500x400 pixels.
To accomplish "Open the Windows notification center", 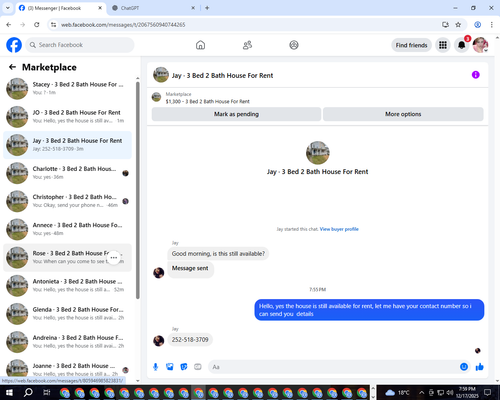I will [x=487, y=393].
